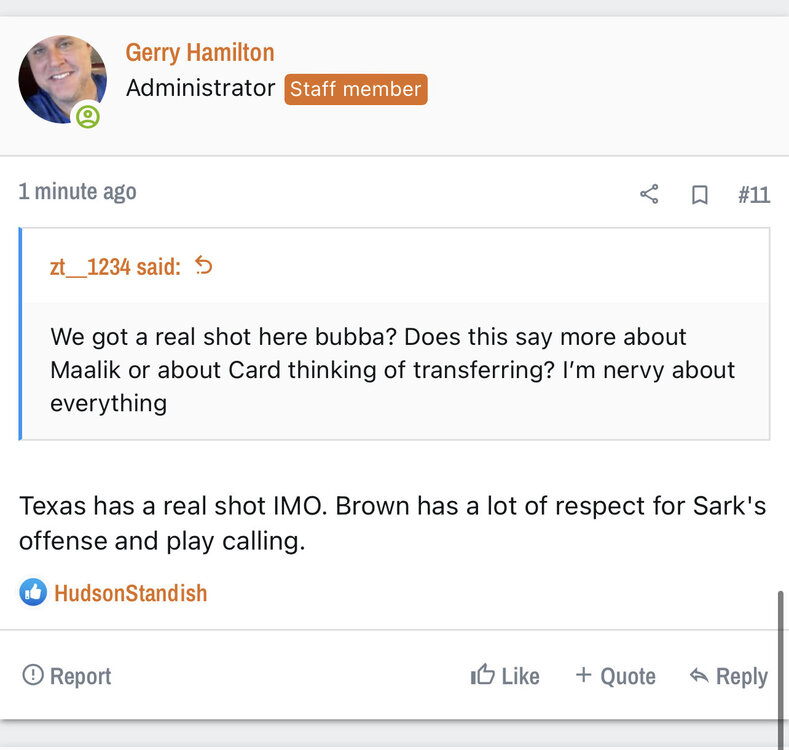
Task: Expand the quoted message from zt__1234
Action: 392,370
